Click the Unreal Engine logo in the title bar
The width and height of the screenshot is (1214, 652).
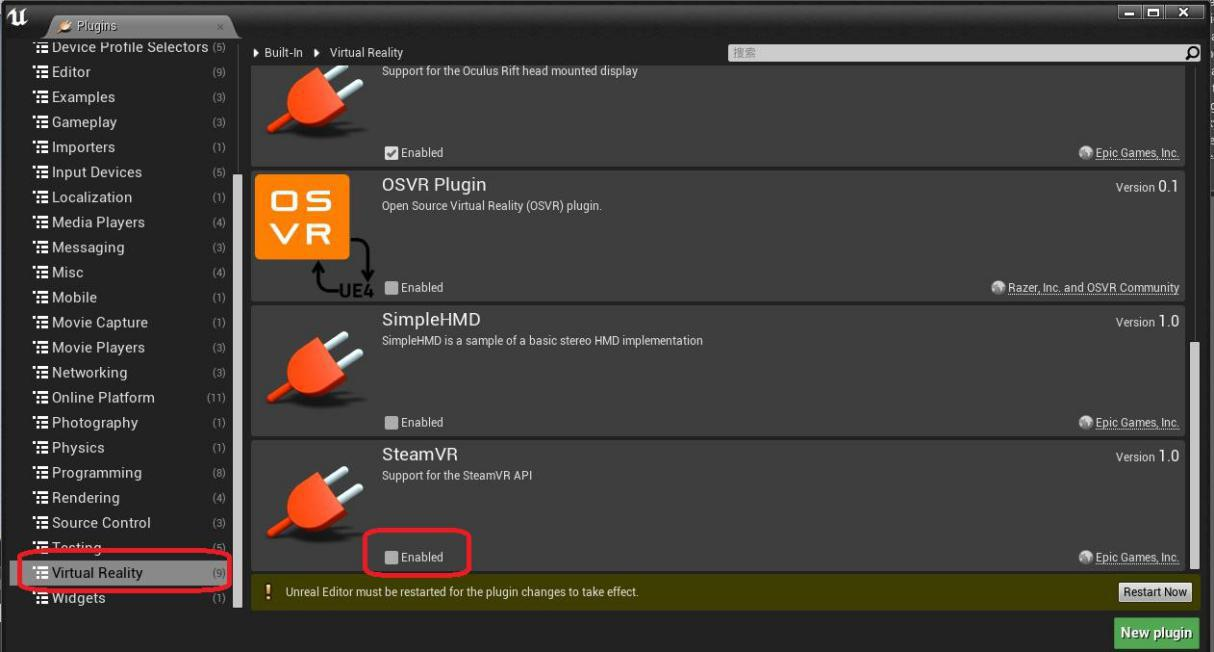click(x=17, y=17)
